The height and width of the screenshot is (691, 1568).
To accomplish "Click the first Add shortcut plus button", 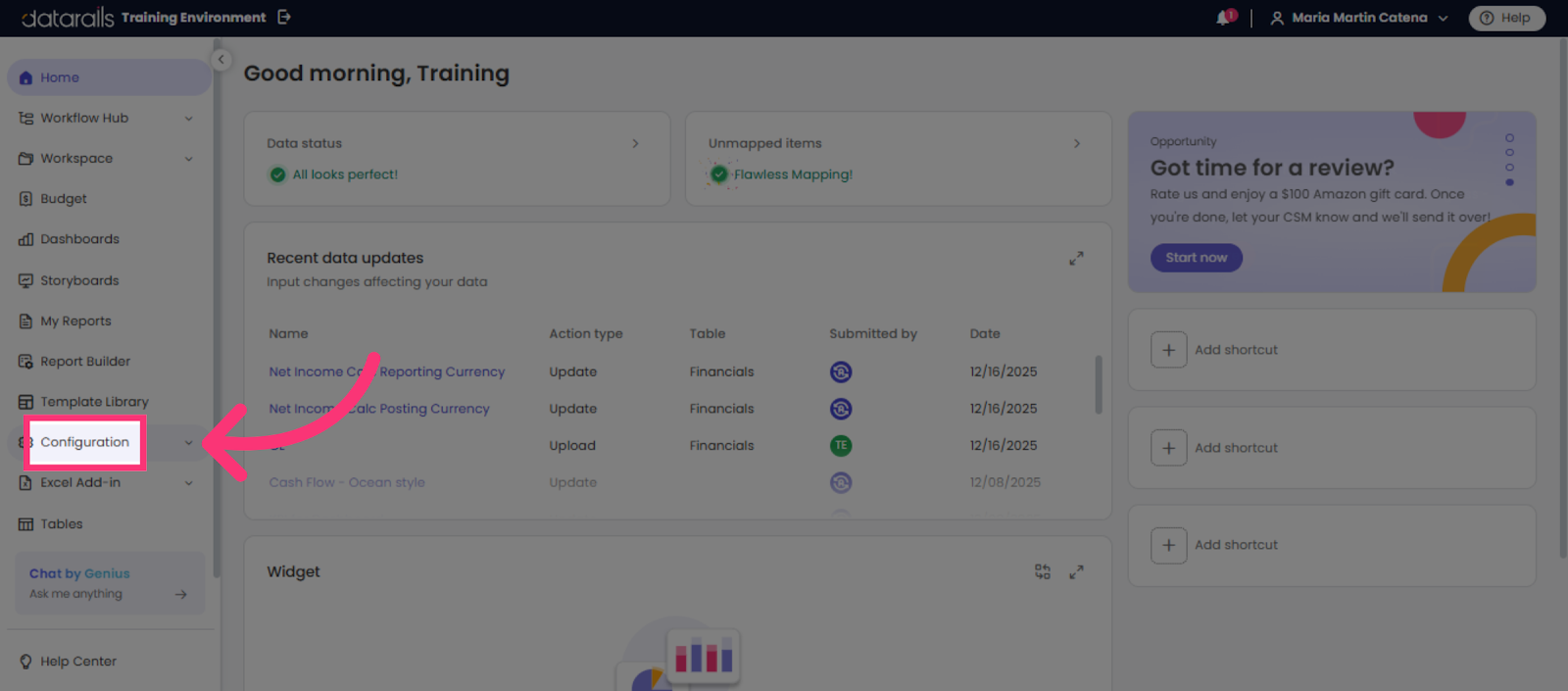I will pyautogui.click(x=1168, y=350).
